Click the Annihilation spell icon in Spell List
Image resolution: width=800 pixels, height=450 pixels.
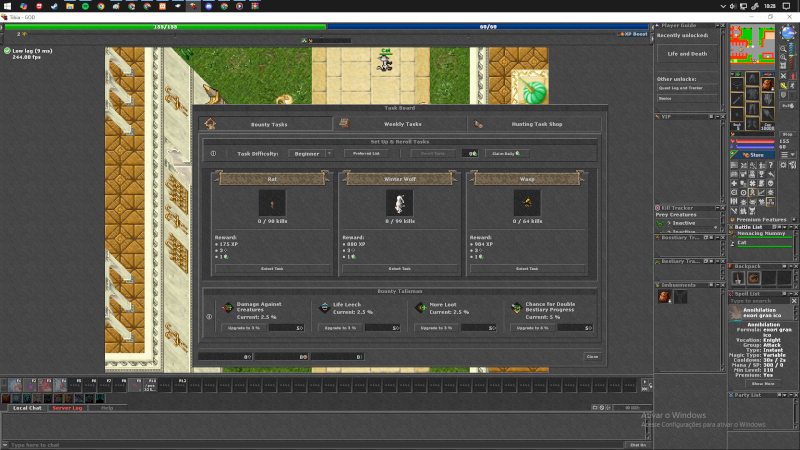pyautogui.click(x=736, y=313)
